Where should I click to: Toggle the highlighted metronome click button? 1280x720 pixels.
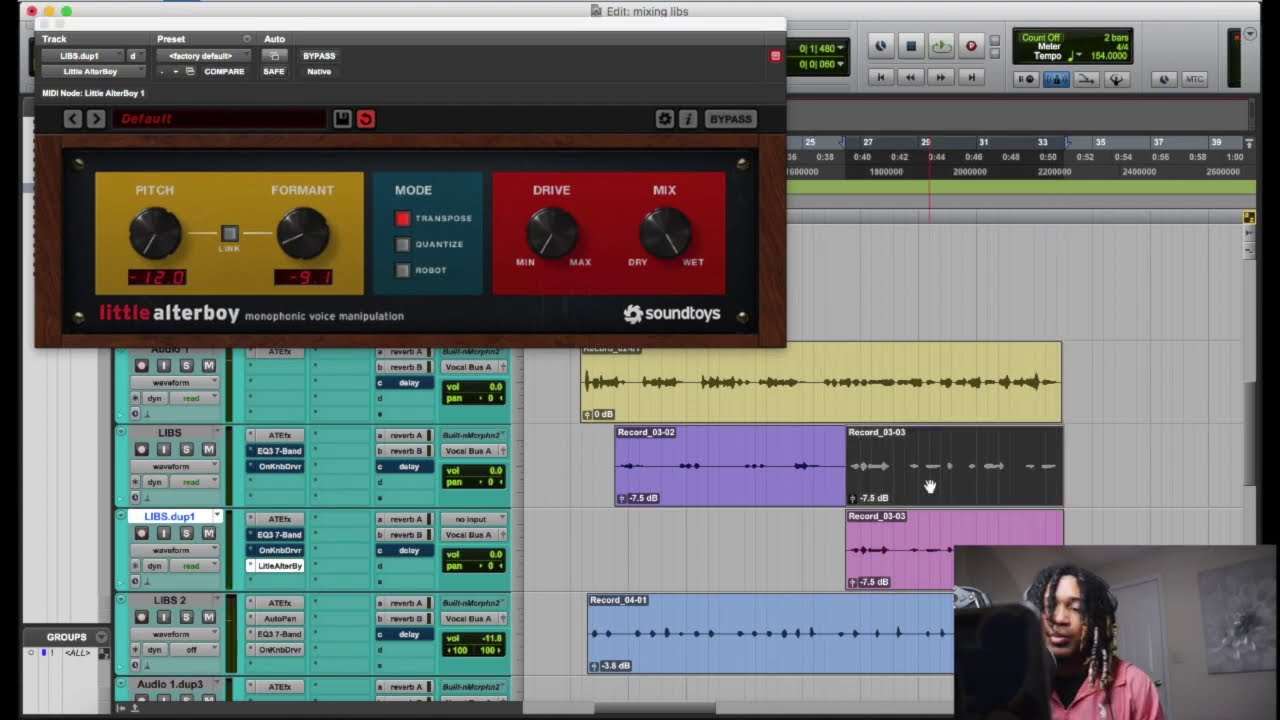(x=1056, y=79)
